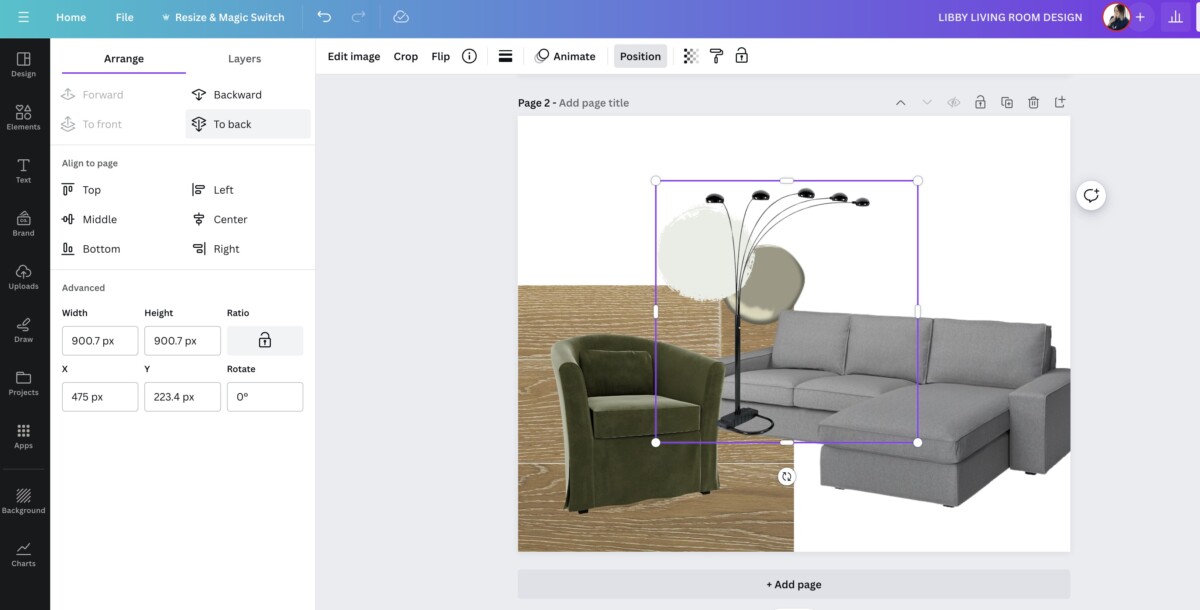Open the Charts panel
Viewport: 1200px width, 610px height.
[23, 553]
